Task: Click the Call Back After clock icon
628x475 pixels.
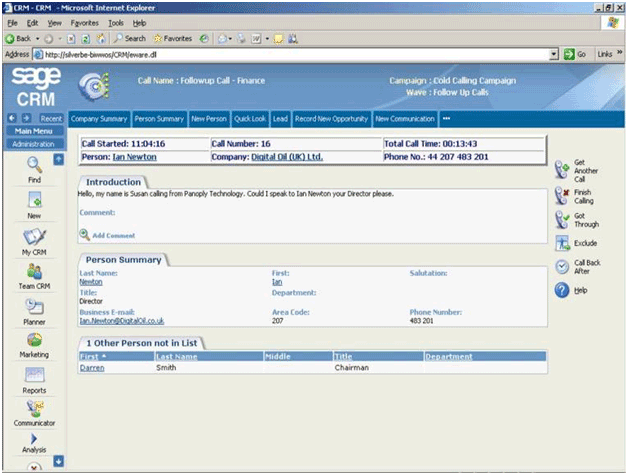Action: click(x=562, y=266)
